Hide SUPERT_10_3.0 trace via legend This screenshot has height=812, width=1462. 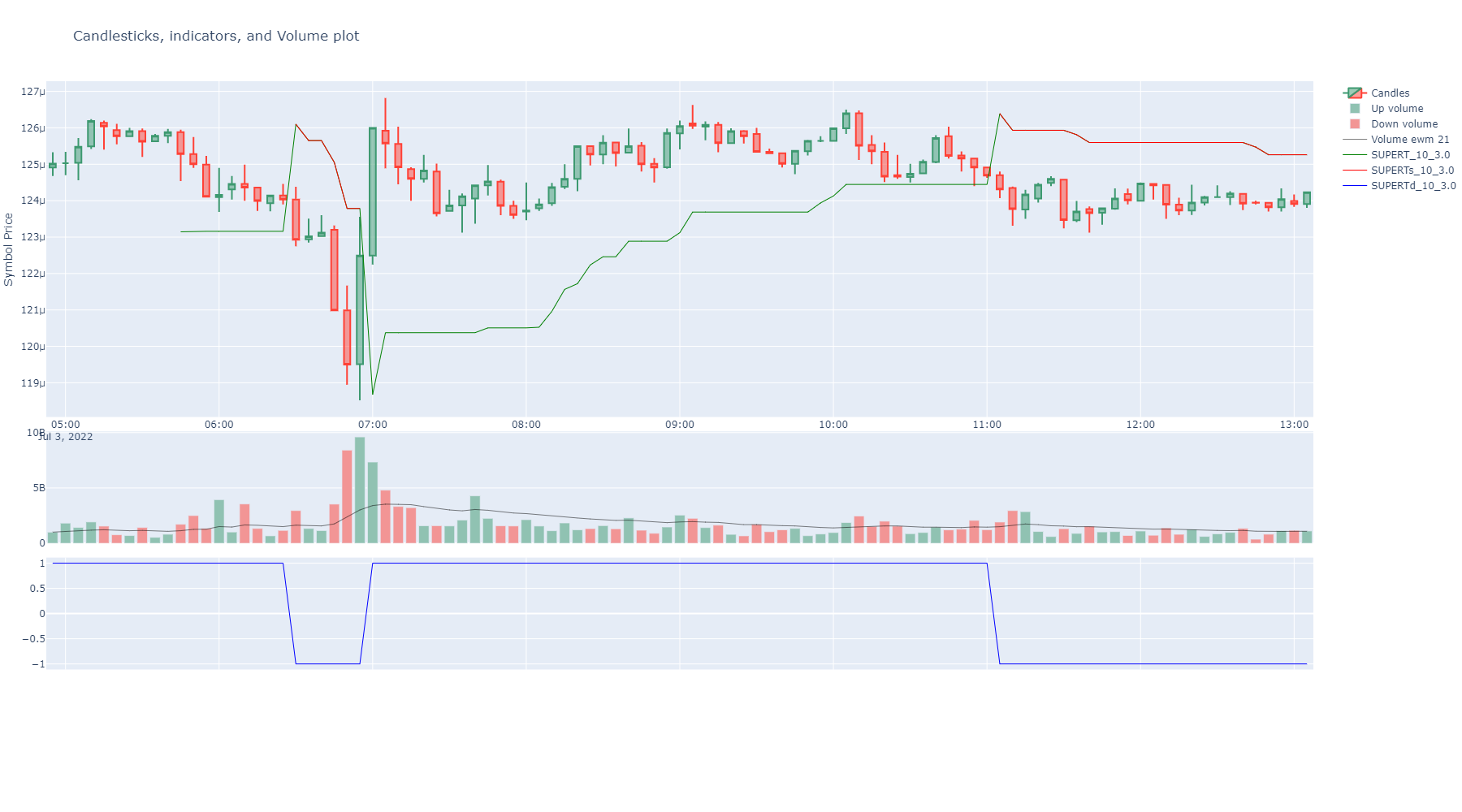tap(1397, 155)
